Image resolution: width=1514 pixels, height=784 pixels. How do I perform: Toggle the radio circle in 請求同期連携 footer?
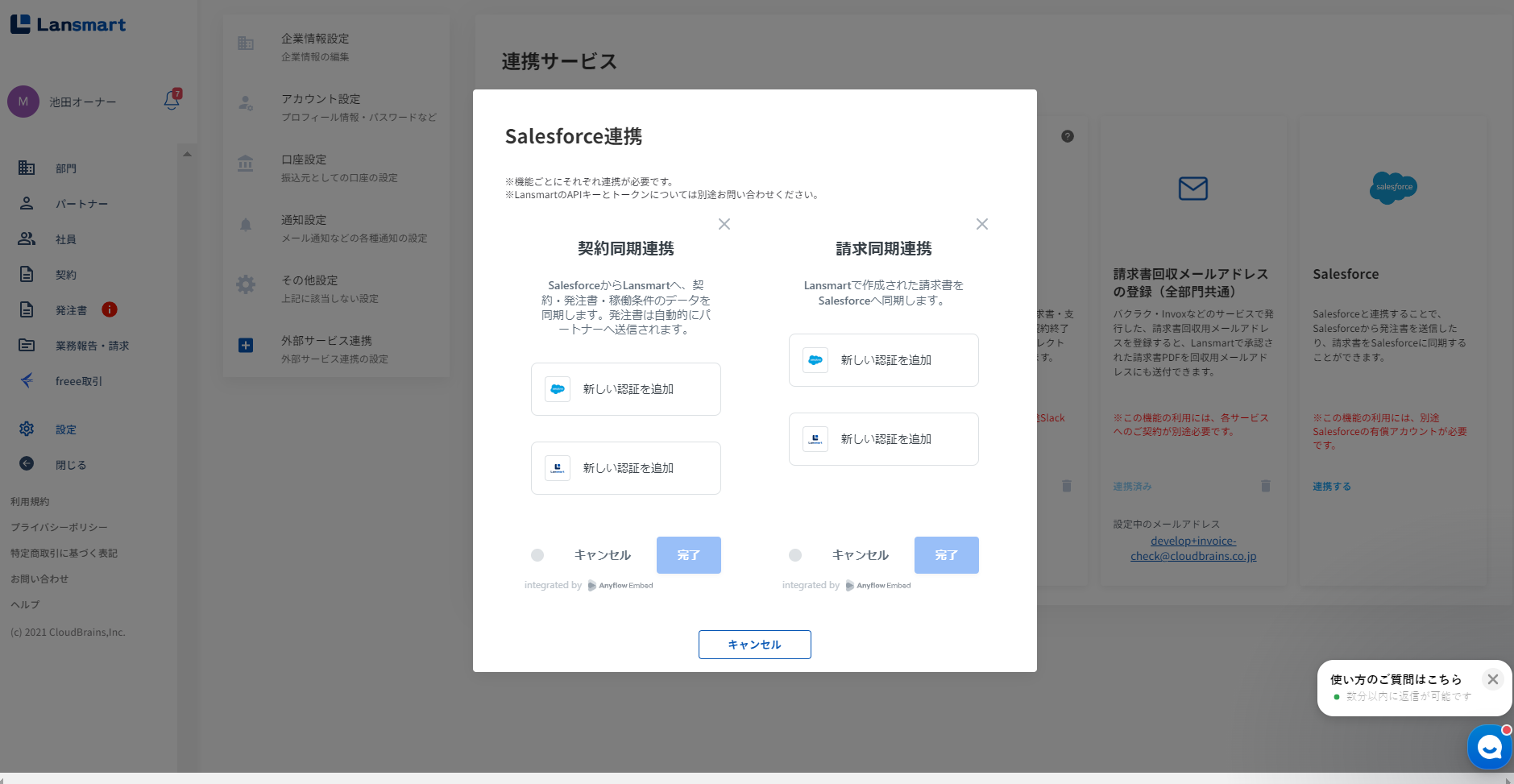(795, 555)
